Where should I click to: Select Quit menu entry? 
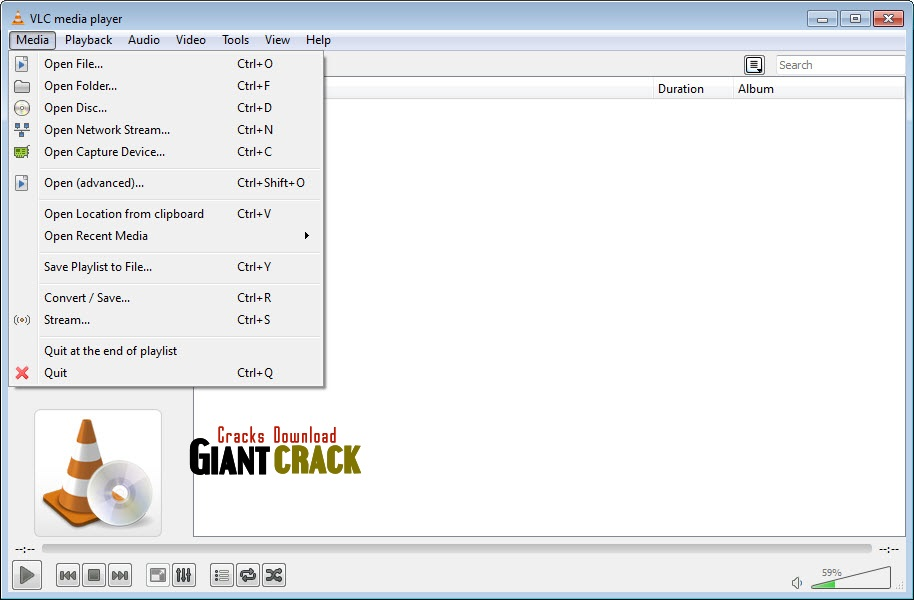pos(166,373)
